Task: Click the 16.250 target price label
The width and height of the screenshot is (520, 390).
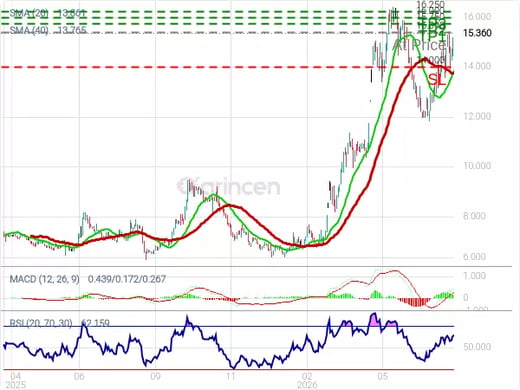Action: [430, 4]
